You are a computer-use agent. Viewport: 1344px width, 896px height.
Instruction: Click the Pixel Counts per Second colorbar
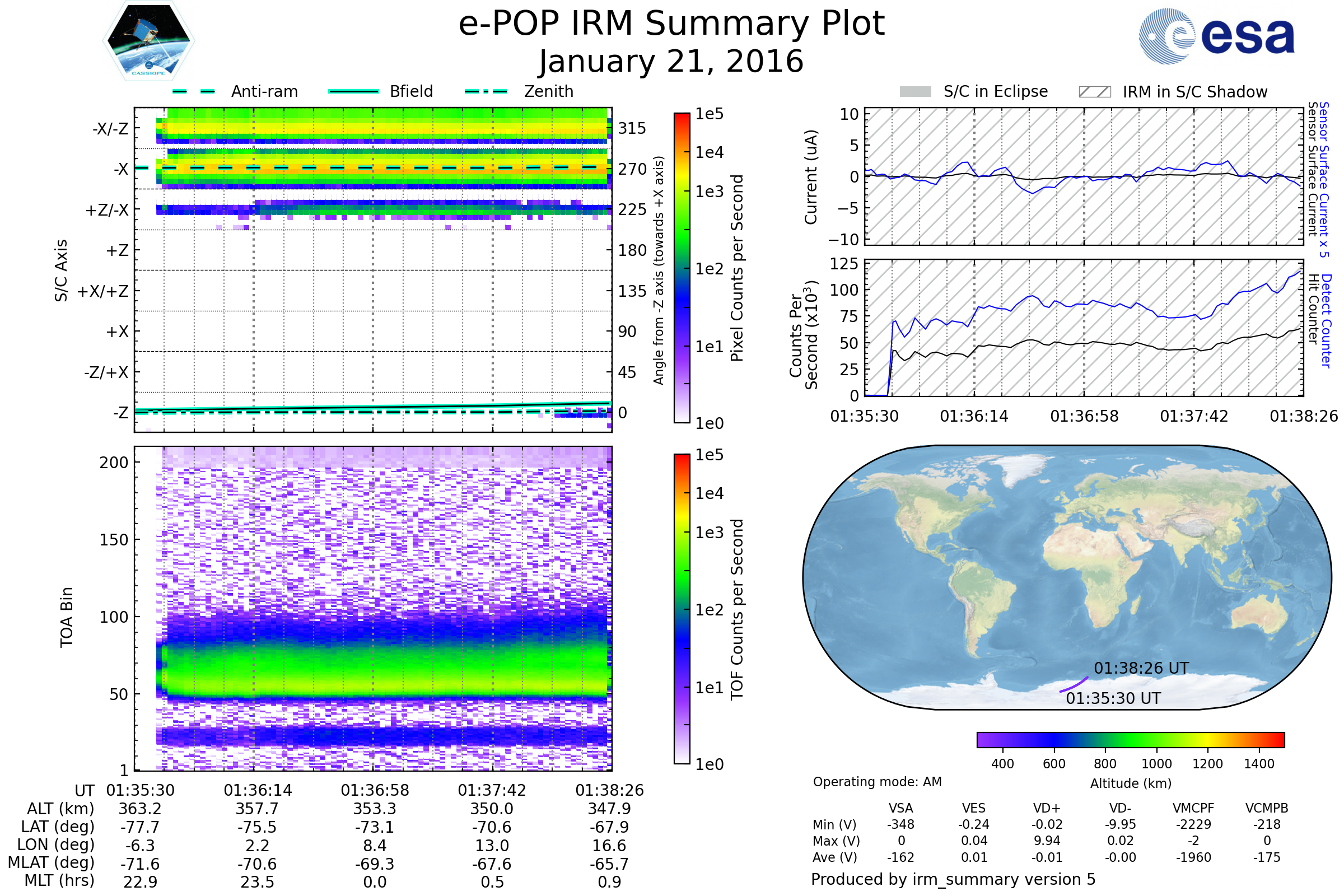pos(682,268)
